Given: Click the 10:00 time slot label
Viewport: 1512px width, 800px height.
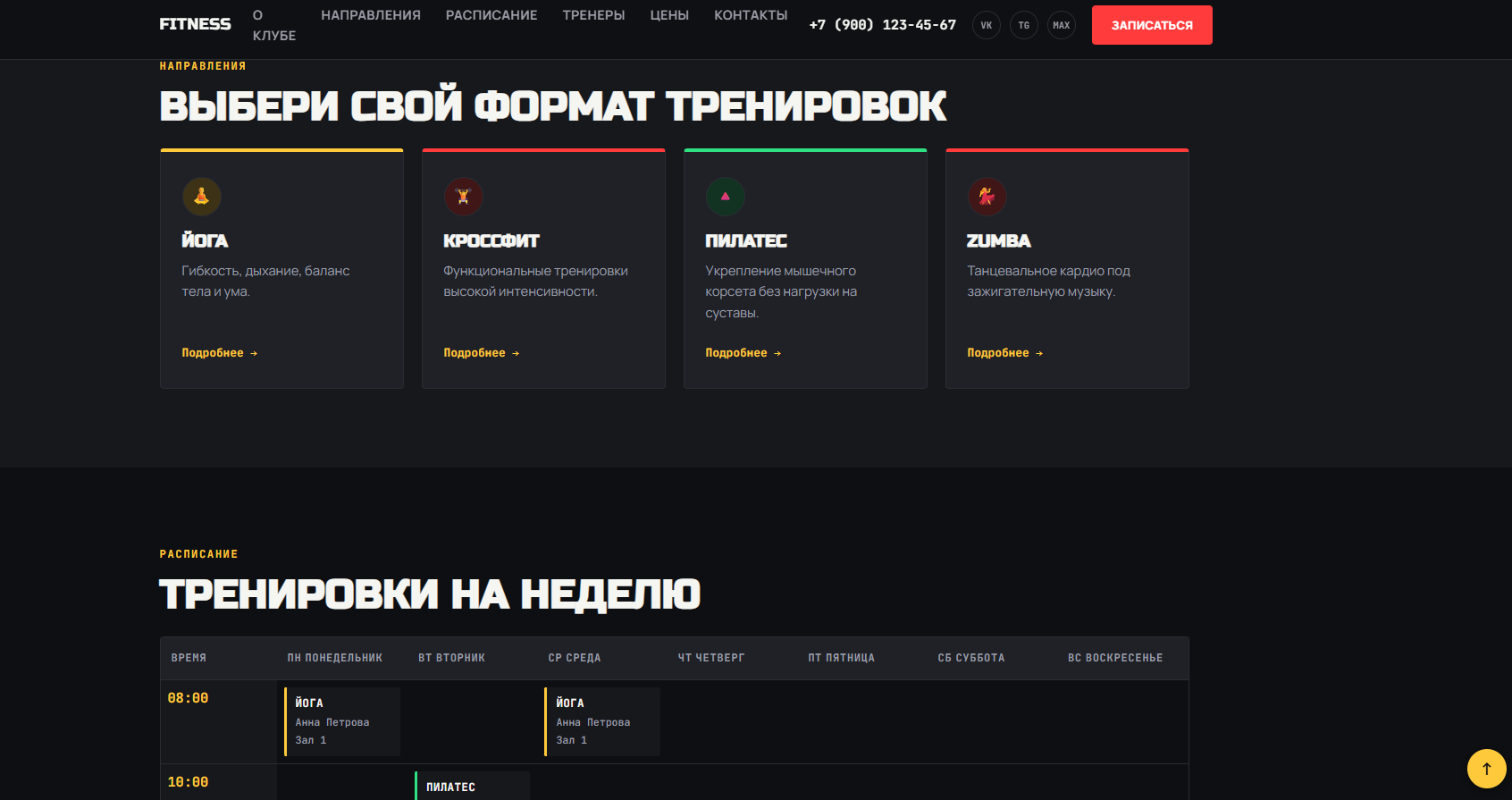Looking at the screenshot, I should [x=188, y=782].
